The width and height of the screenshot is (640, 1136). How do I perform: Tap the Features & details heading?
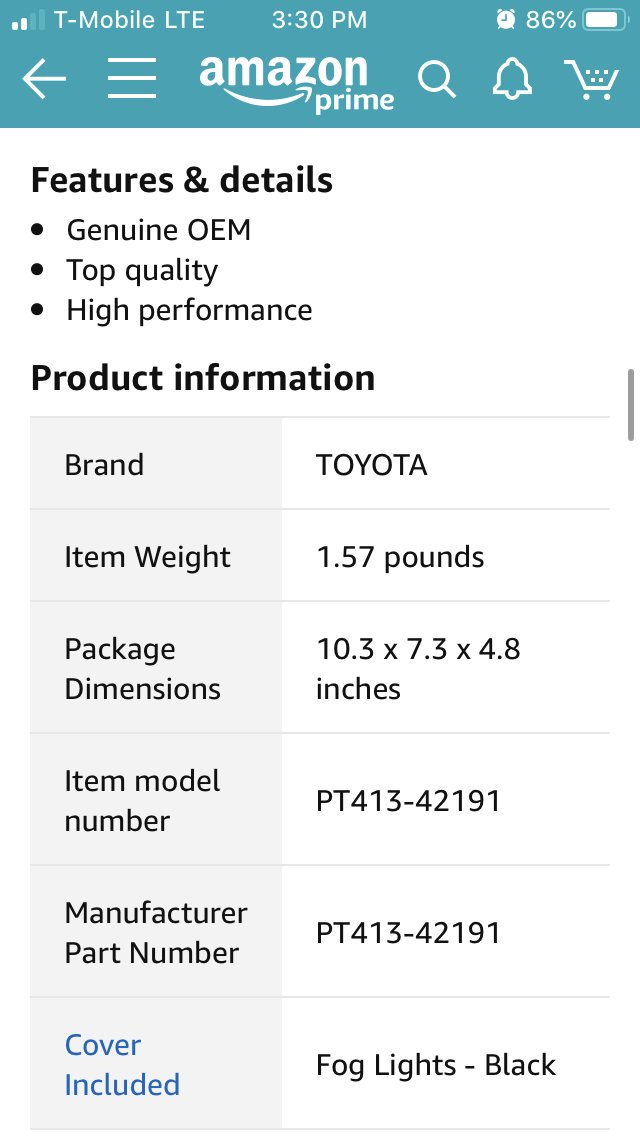tap(182, 180)
